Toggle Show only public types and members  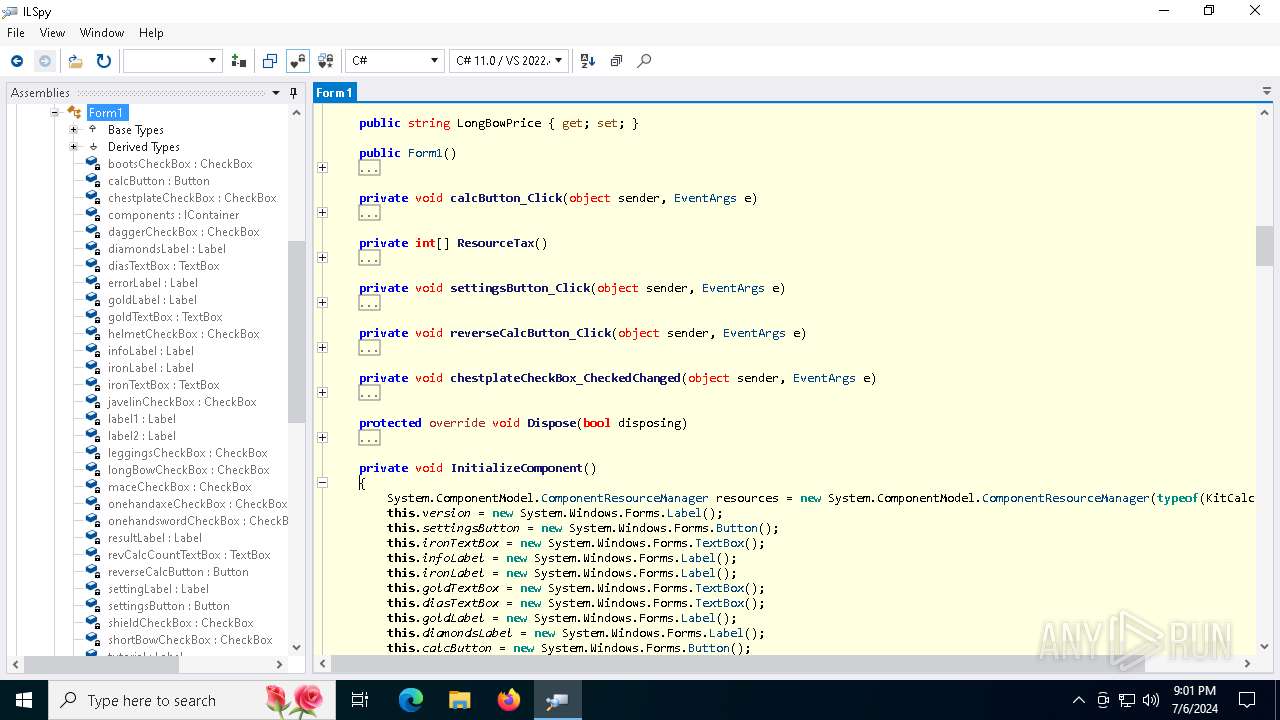tap(269, 61)
